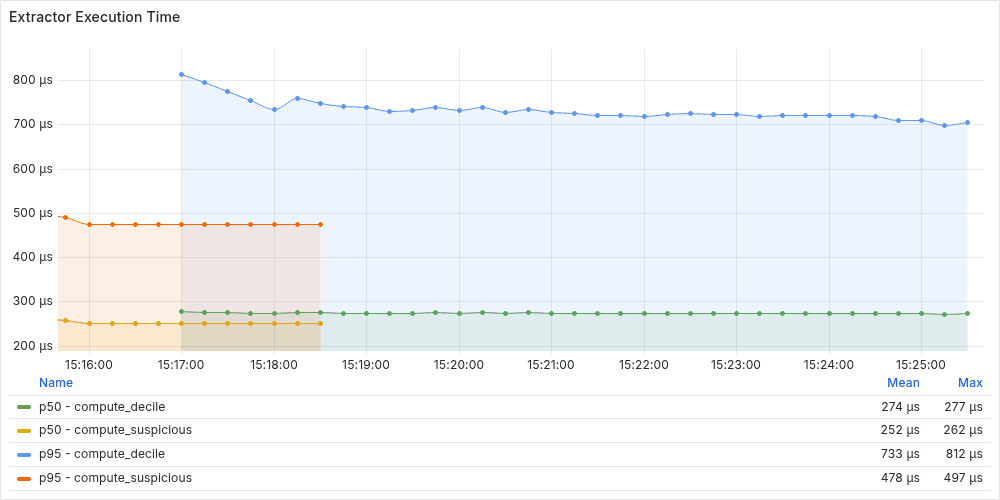The image size is (1000, 500).
Task: Sort legend by Name column header
Action: tap(55, 383)
